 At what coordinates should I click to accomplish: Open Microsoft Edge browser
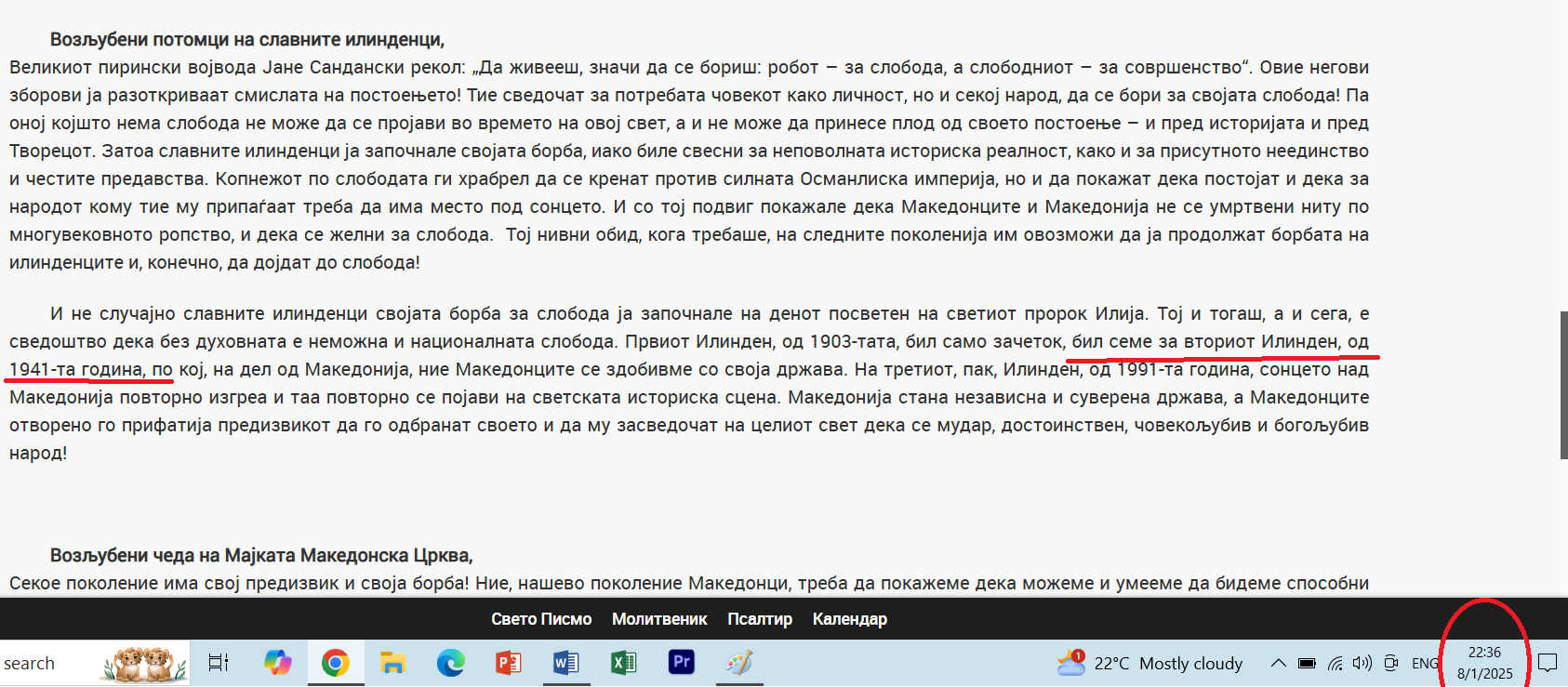(451, 663)
